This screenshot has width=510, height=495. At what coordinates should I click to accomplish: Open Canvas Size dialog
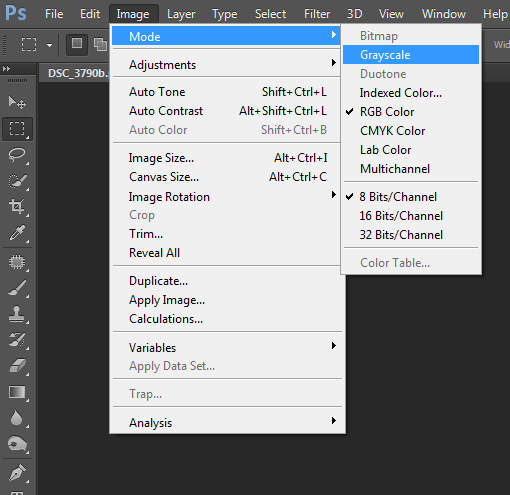226,177
